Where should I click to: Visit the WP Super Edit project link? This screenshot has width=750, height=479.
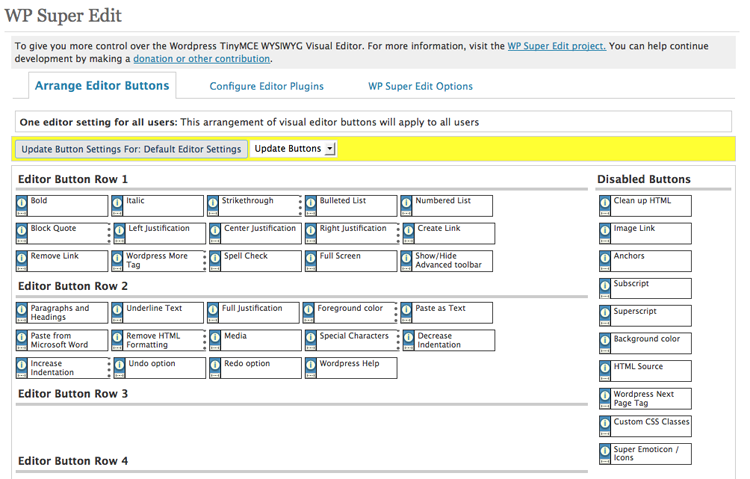pyautogui.click(x=556, y=46)
